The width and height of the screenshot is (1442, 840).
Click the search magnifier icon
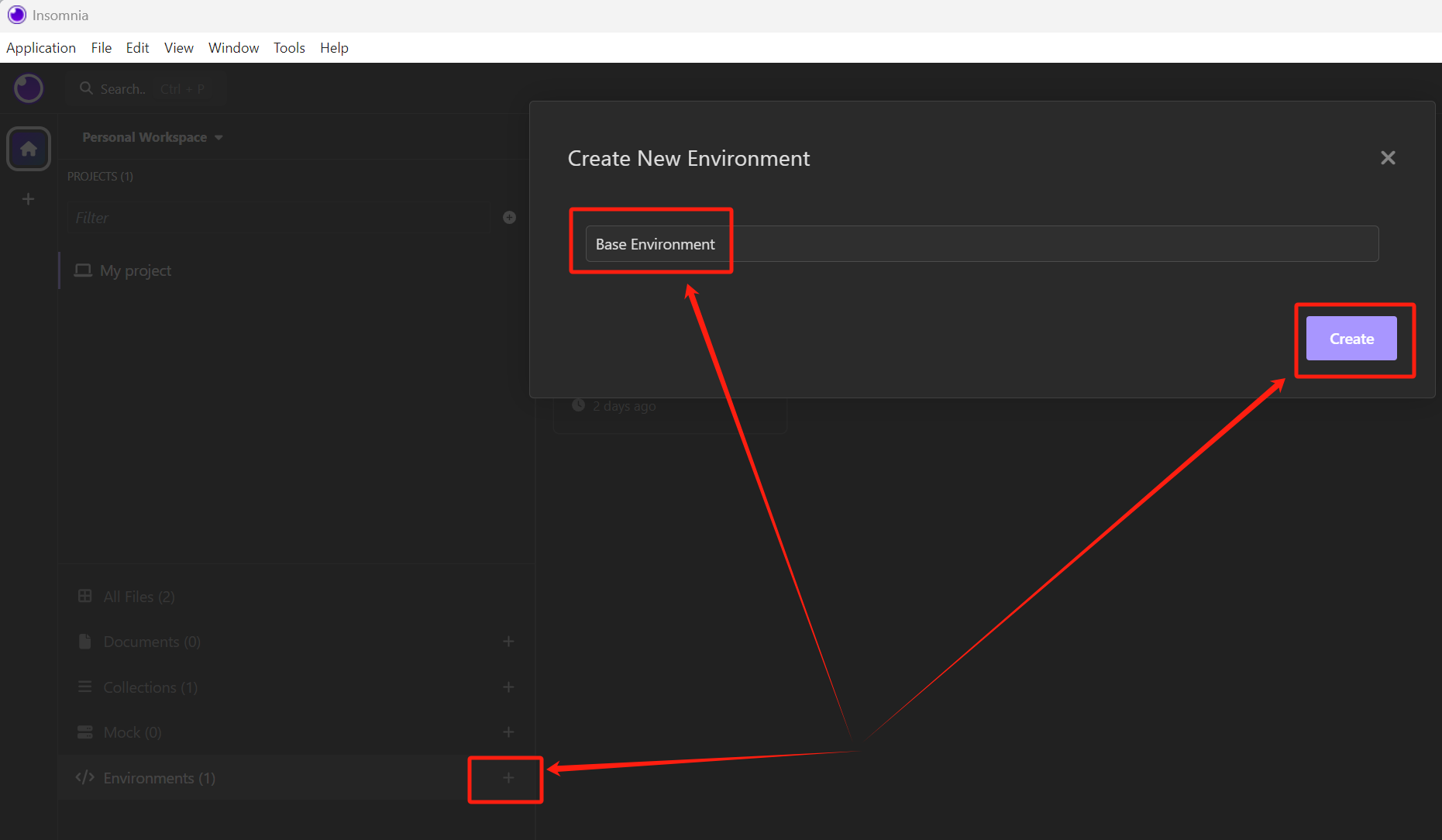click(87, 88)
